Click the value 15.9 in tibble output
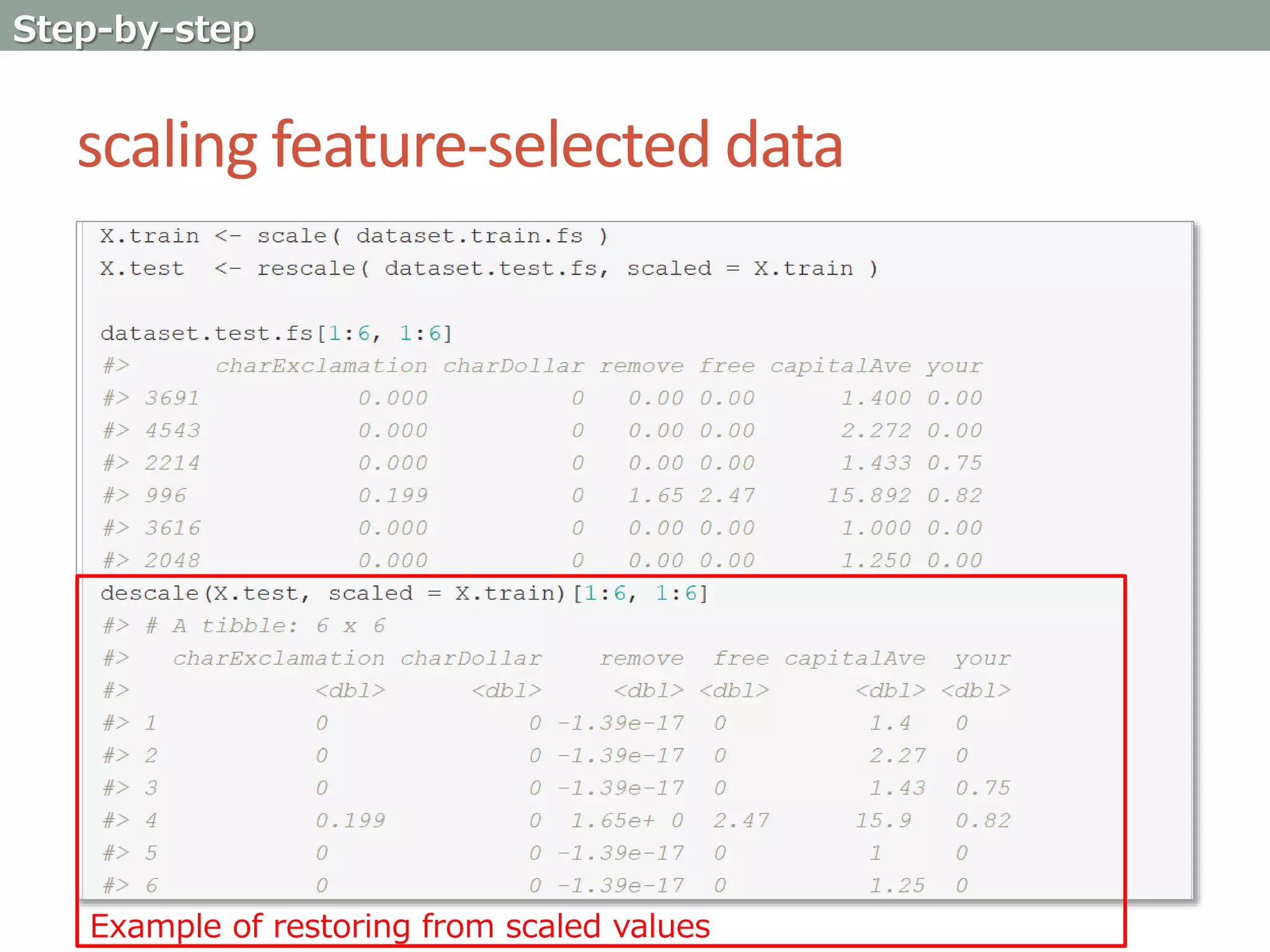The height and width of the screenshot is (952, 1270). tap(884, 821)
